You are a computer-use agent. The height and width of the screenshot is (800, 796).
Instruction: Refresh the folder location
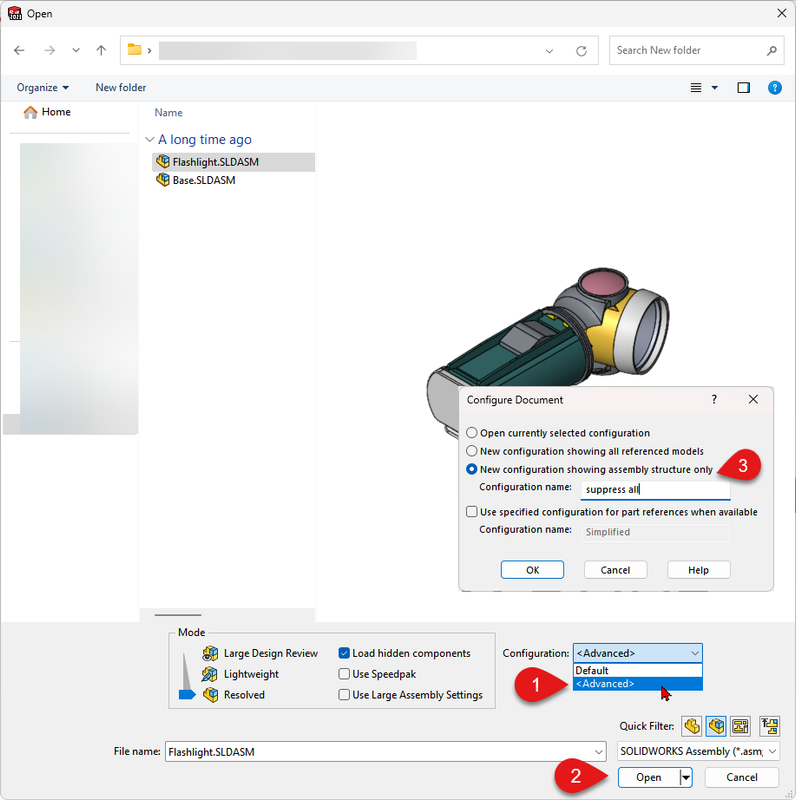(x=581, y=51)
